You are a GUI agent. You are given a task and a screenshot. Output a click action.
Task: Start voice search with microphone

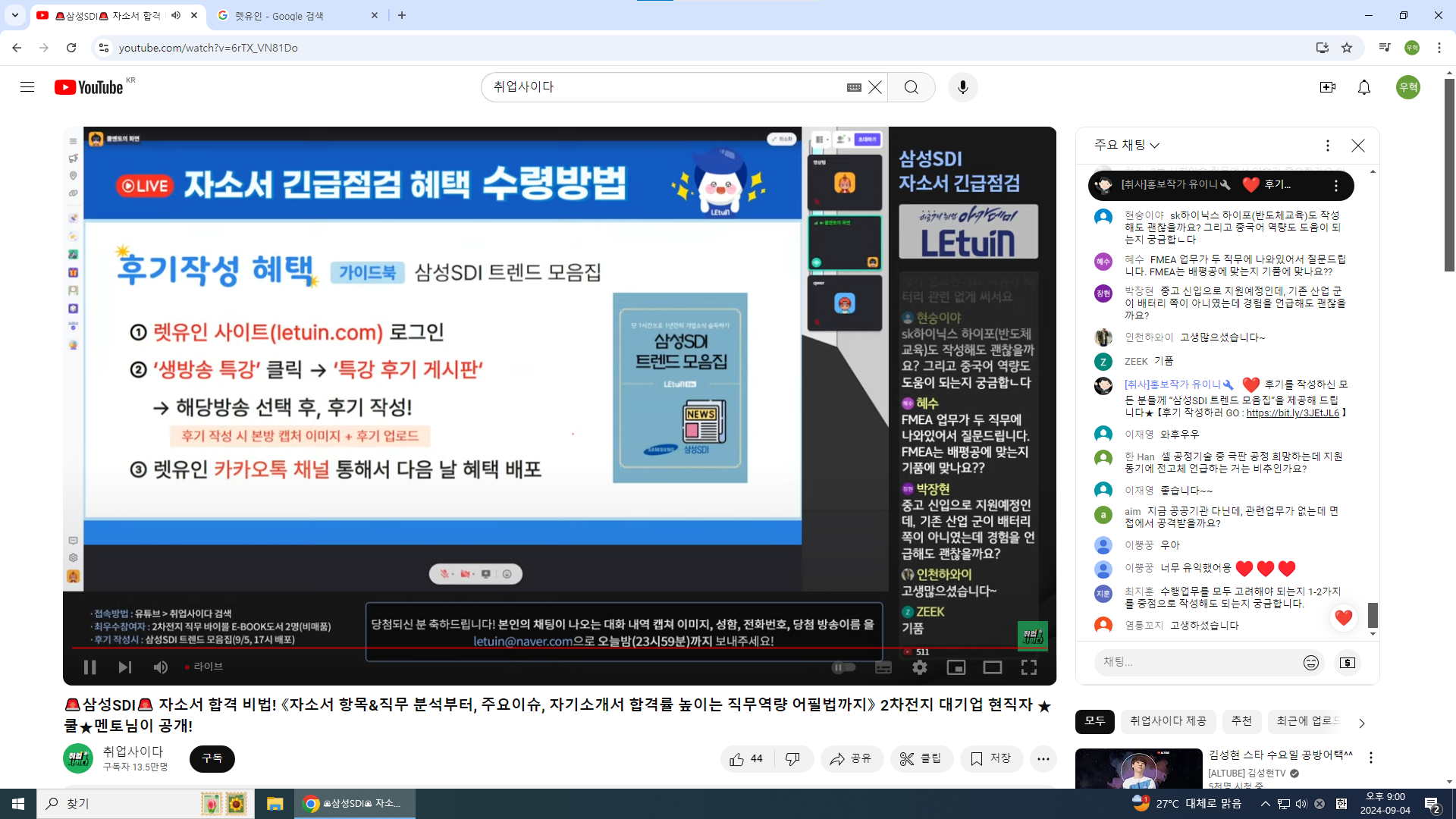click(963, 87)
